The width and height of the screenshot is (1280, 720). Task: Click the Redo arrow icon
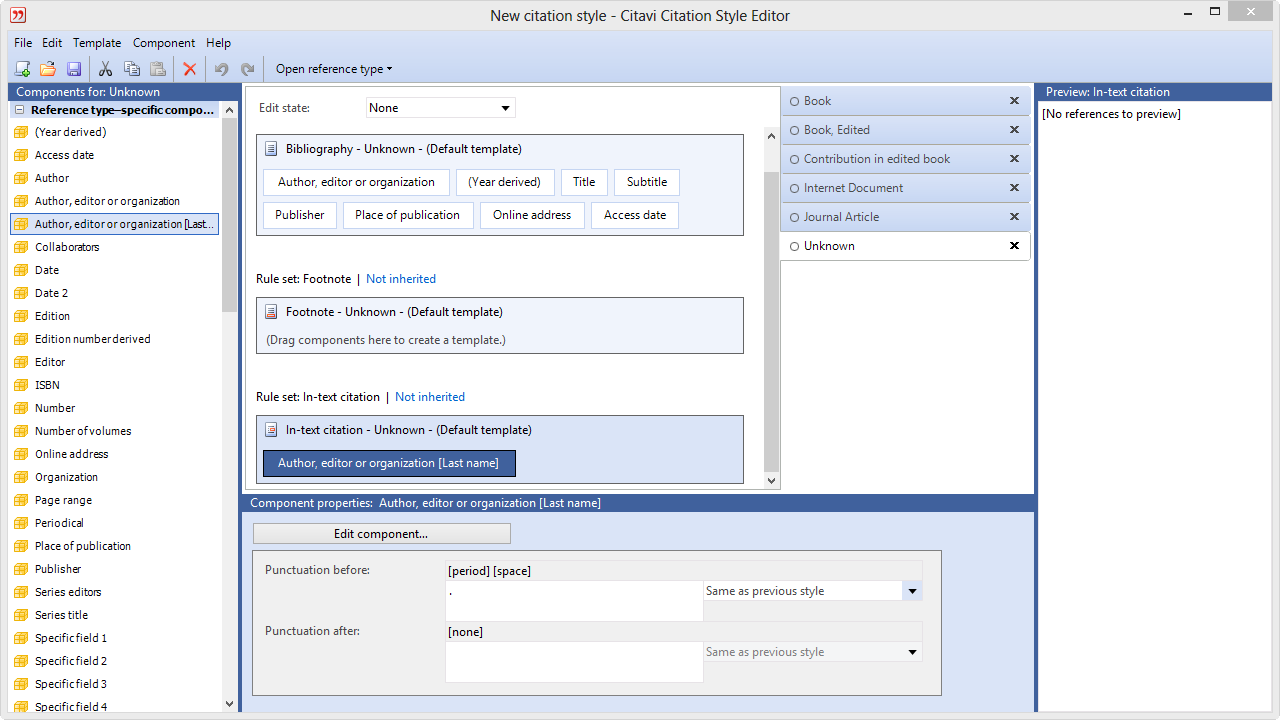(247, 69)
